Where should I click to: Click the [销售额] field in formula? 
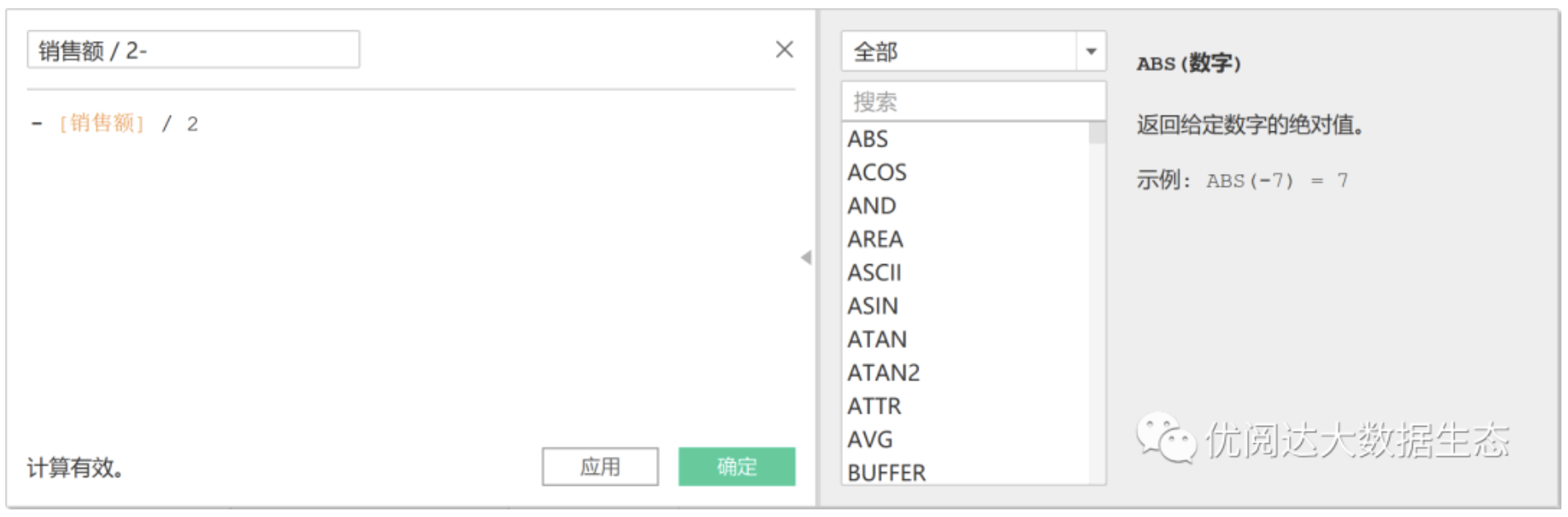click(102, 124)
